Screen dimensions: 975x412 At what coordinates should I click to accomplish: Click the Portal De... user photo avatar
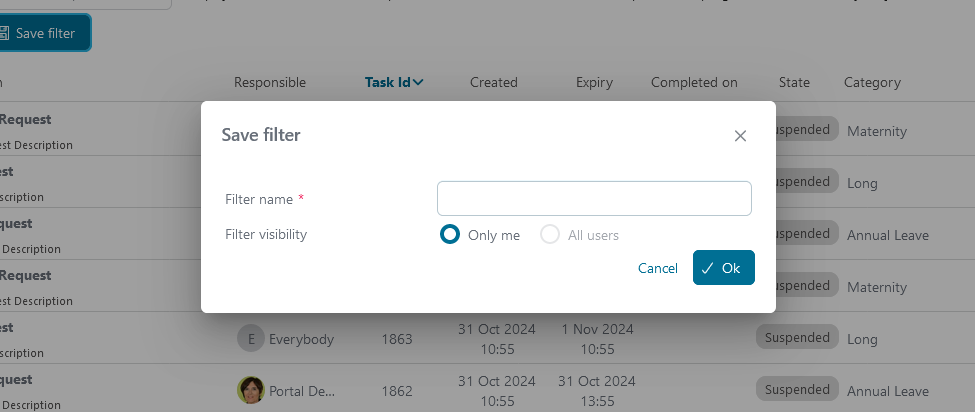tap(251, 390)
